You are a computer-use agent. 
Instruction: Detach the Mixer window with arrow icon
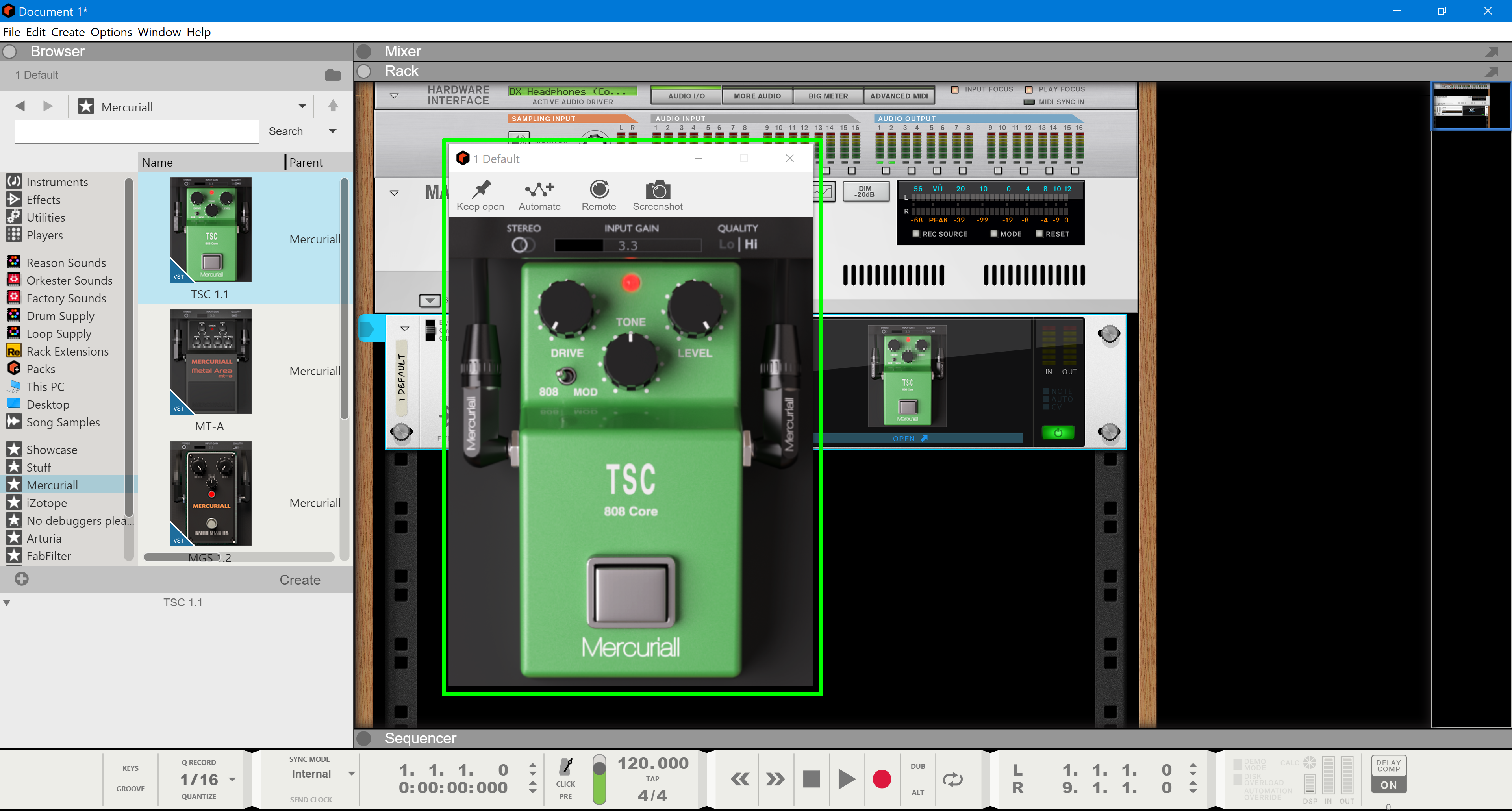[1491, 52]
